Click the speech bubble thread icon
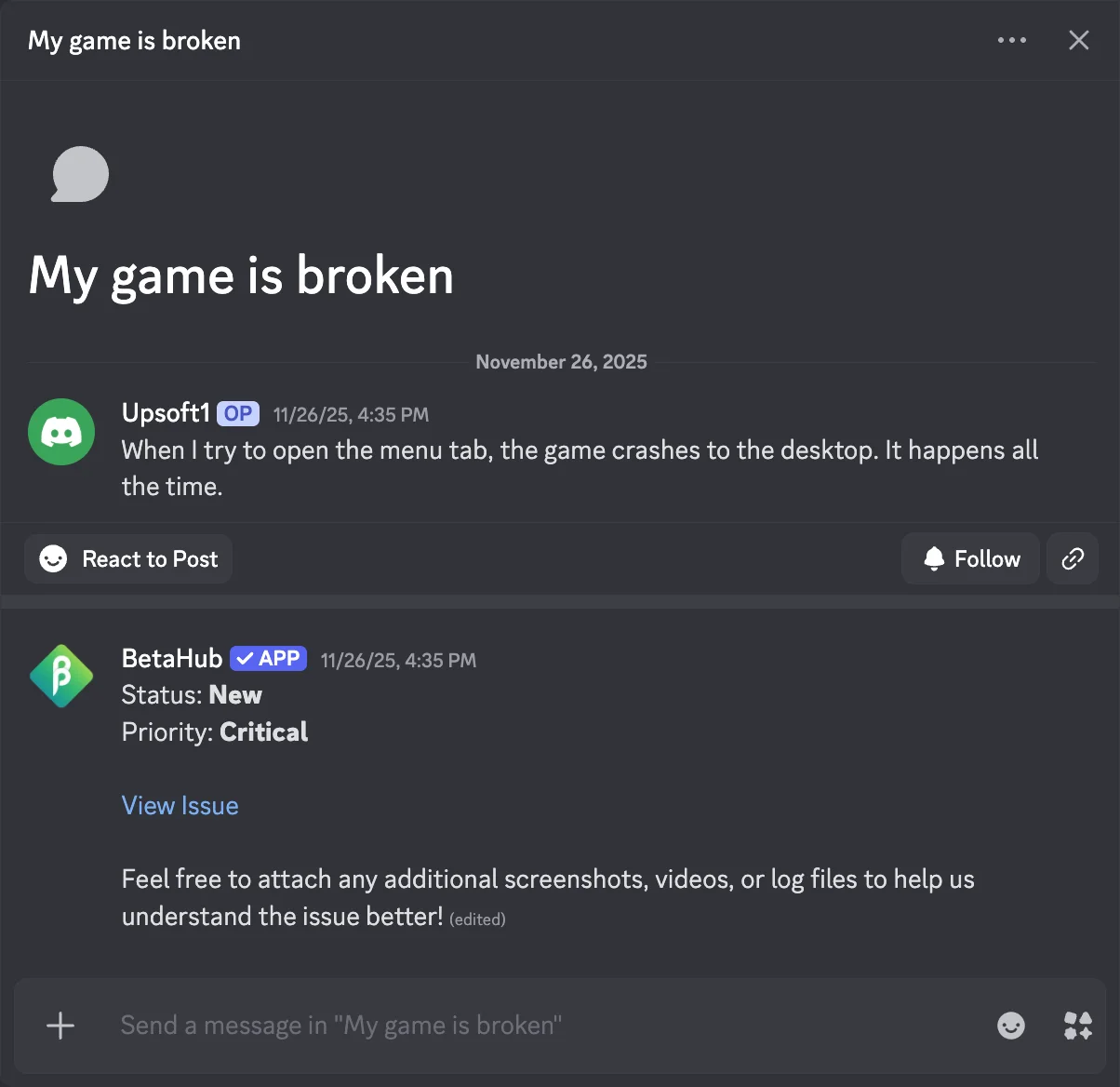Screen dimensions: 1120x1087 [x=79, y=174]
